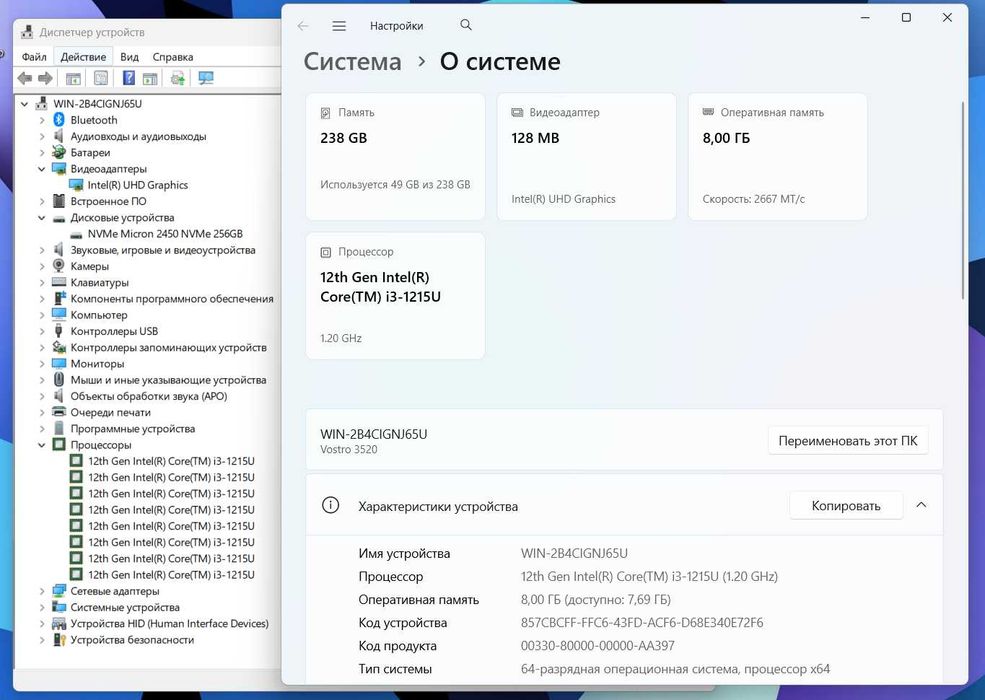Viewport: 985px width, 700px height.
Task: Collapse the Дисковые устройства node
Action: click(42, 218)
